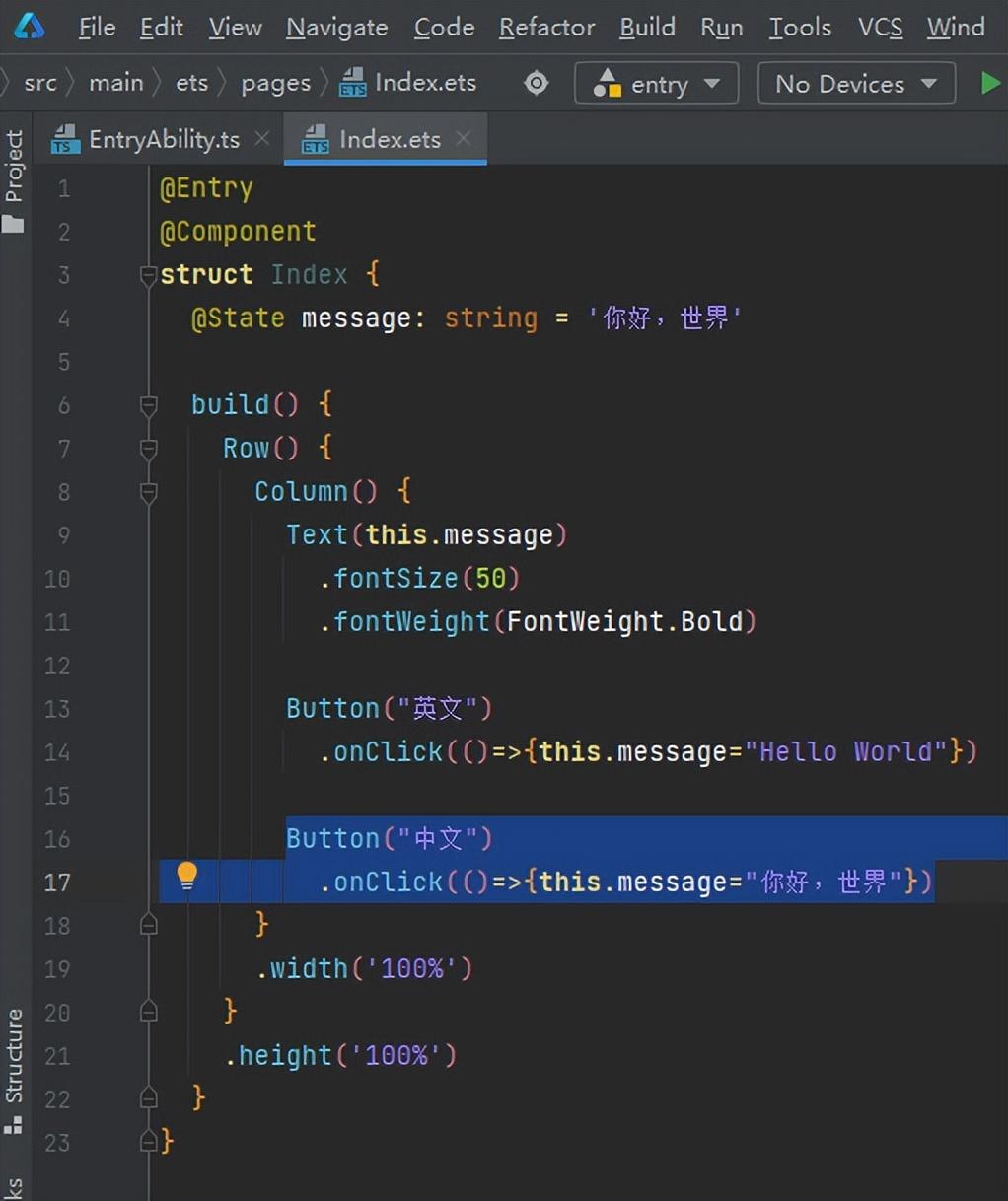This screenshot has width=1008, height=1201.
Task: Click line number 12 in gutter
Action: pos(57,666)
